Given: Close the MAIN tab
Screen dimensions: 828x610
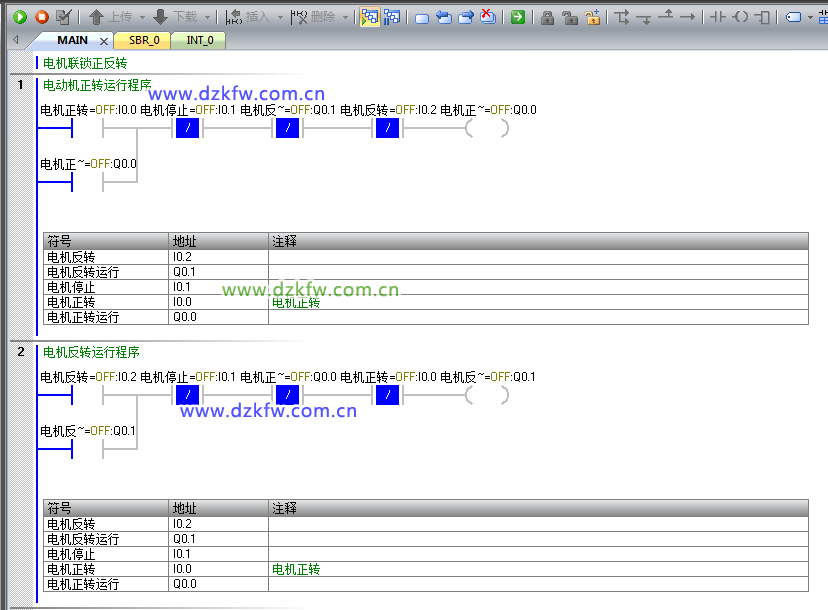Looking at the screenshot, I should (x=104, y=41).
